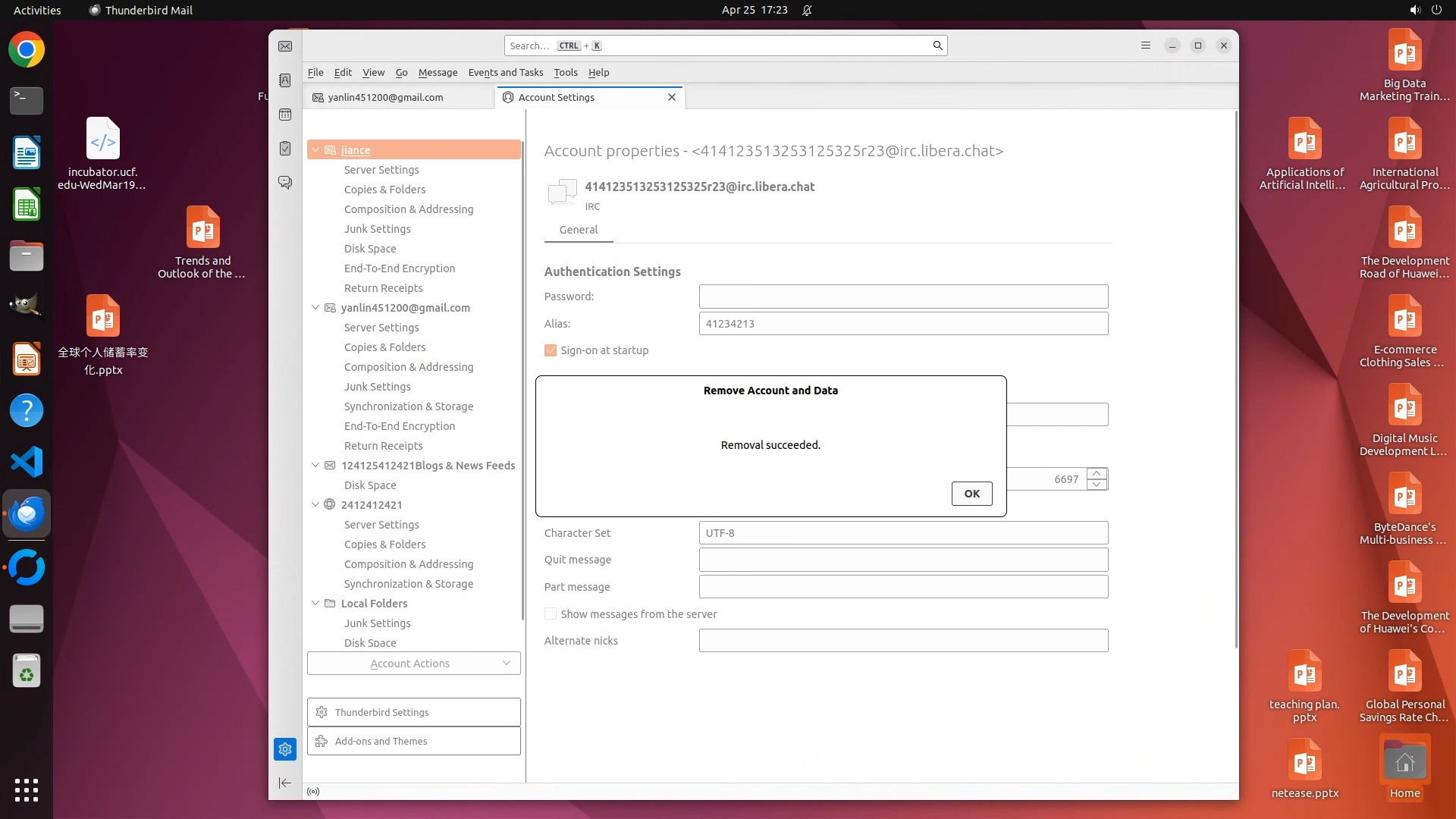Open the Calendar space icon

[x=285, y=115]
